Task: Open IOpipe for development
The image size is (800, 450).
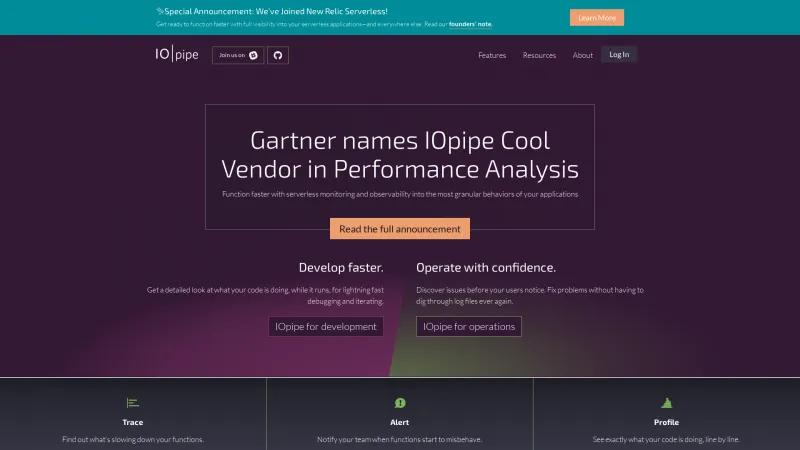Action: [x=326, y=327]
